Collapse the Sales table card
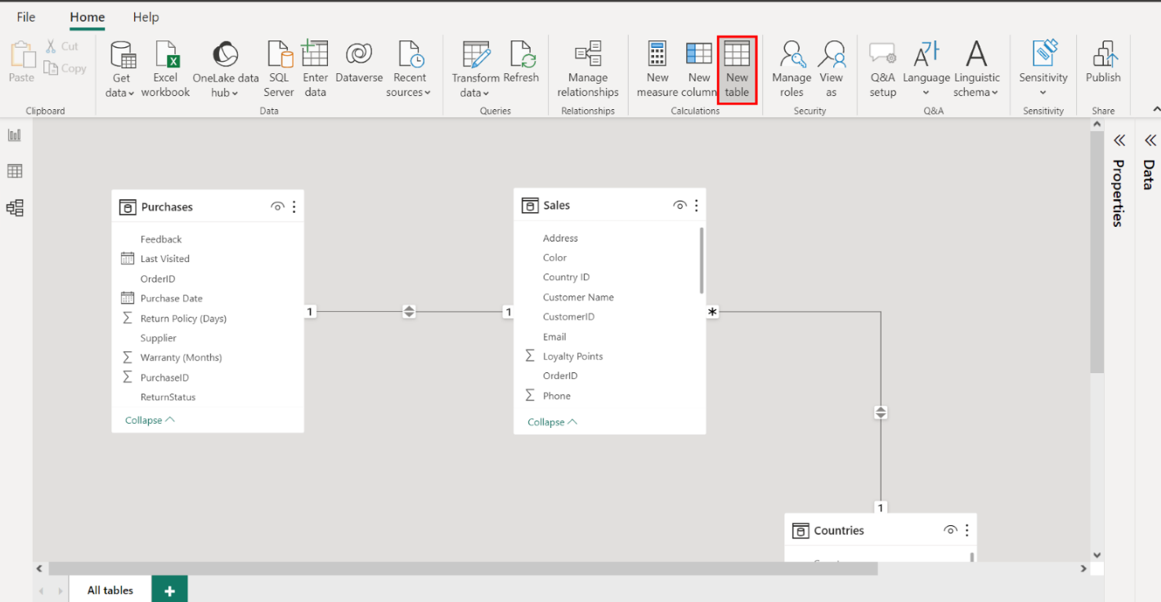The height and width of the screenshot is (602, 1161). coord(551,422)
